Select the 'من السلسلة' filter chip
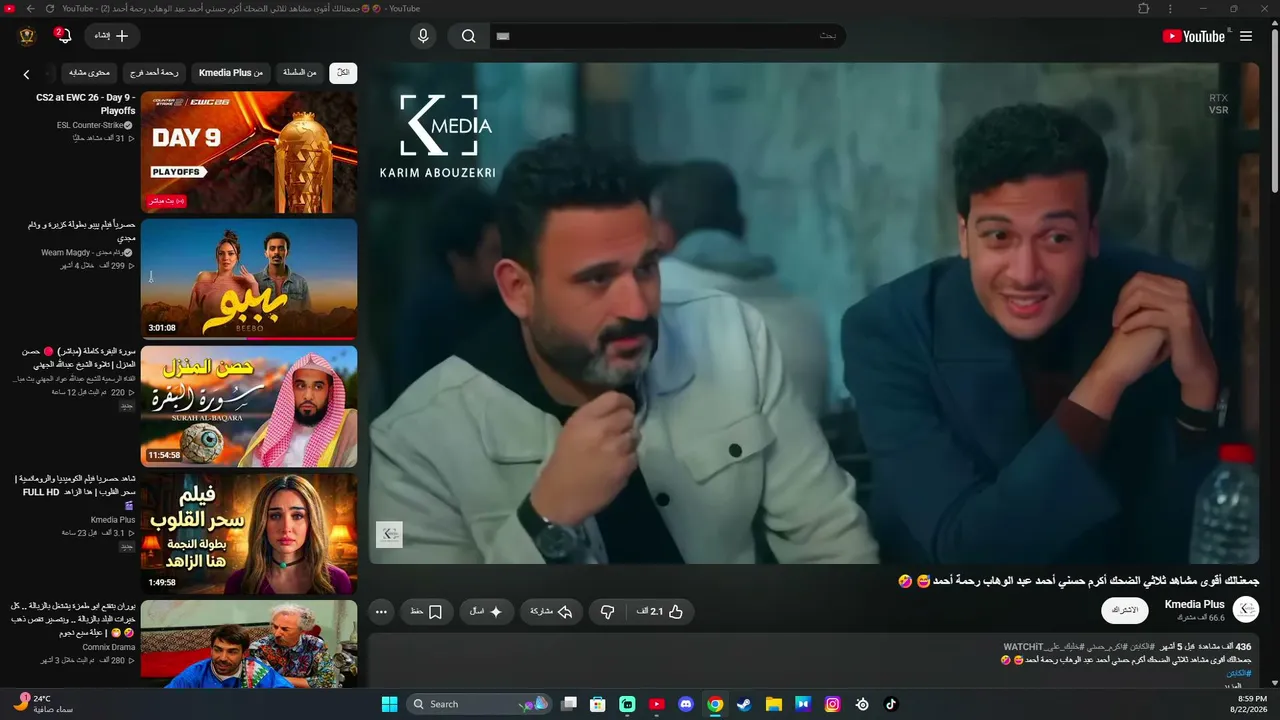 pos(299,73)
